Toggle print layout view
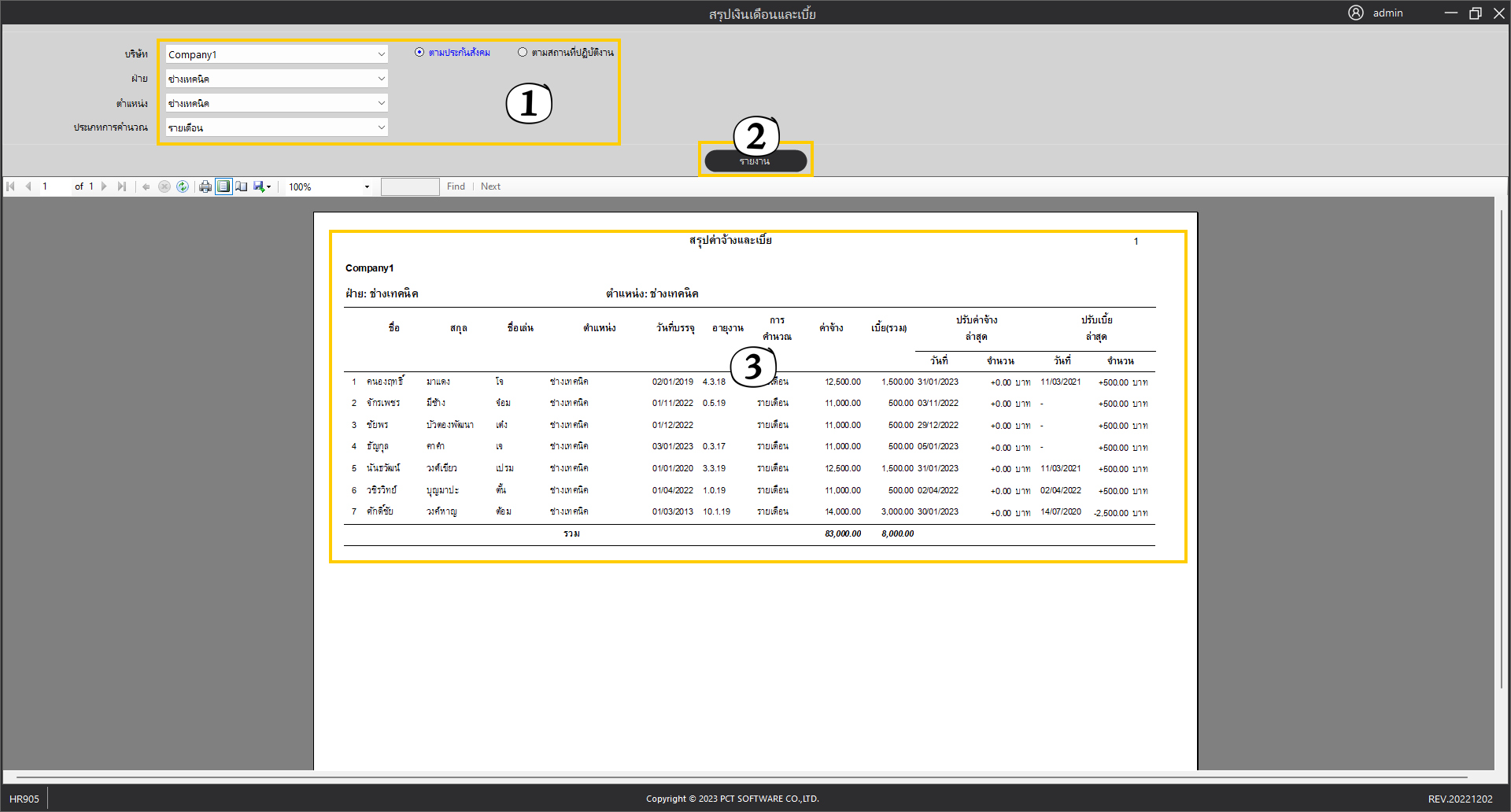The width and height of the screenshot is (1511, 812). tap(224, 186)
